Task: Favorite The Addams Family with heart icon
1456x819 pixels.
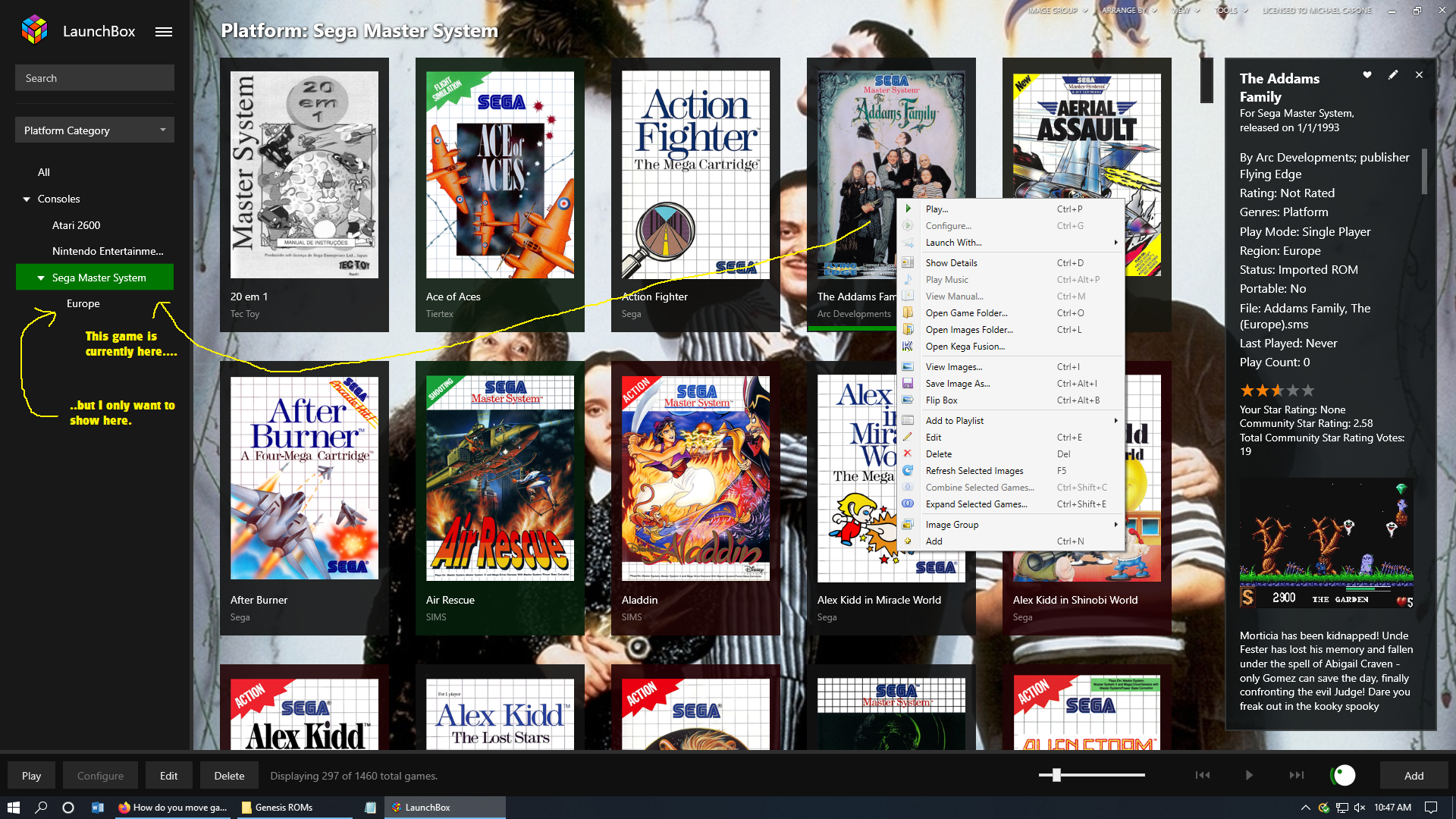Action: pyautogui.click(x=1367, y=75)
